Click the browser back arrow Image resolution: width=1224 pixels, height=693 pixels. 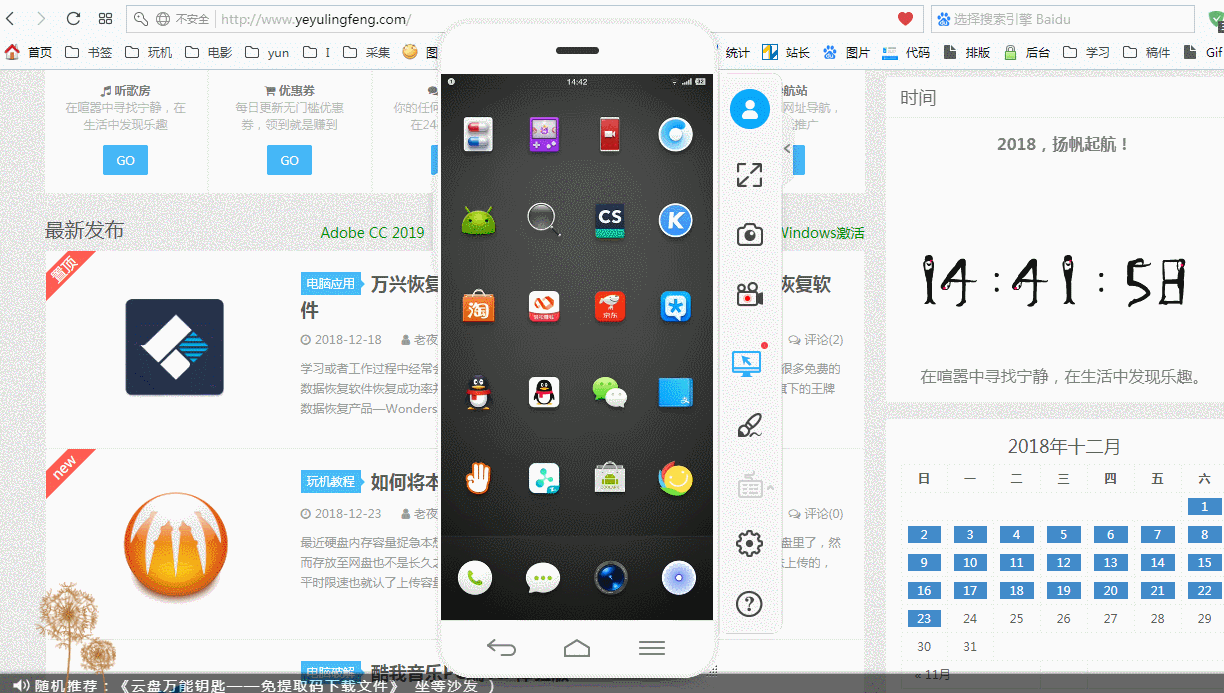click(11, 19)
